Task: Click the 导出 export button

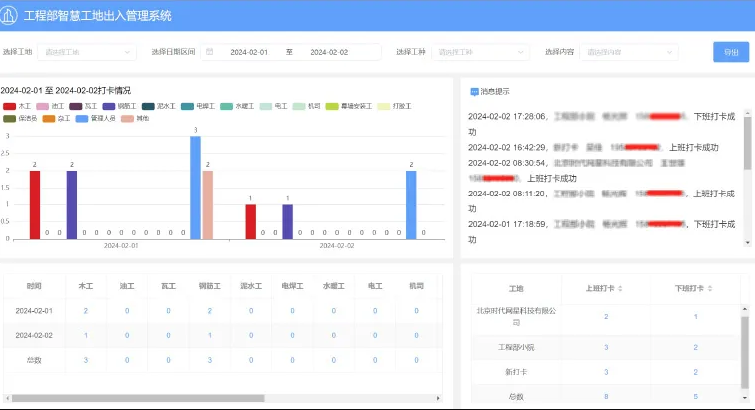Action: pyautogui.click(x=731, y=52)
